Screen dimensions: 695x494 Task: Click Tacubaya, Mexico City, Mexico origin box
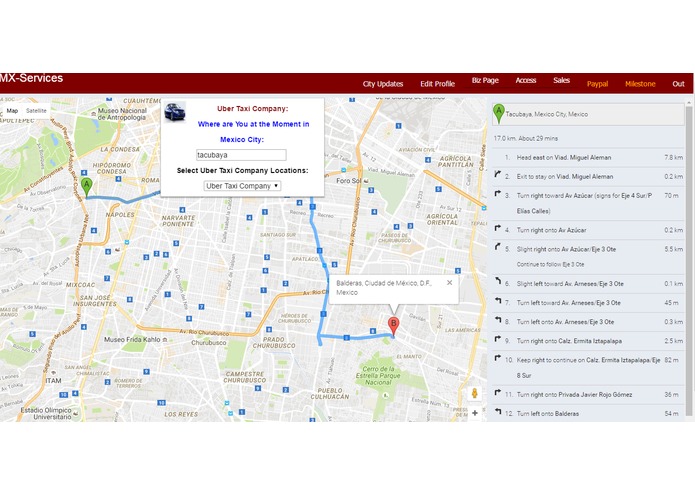588,114
